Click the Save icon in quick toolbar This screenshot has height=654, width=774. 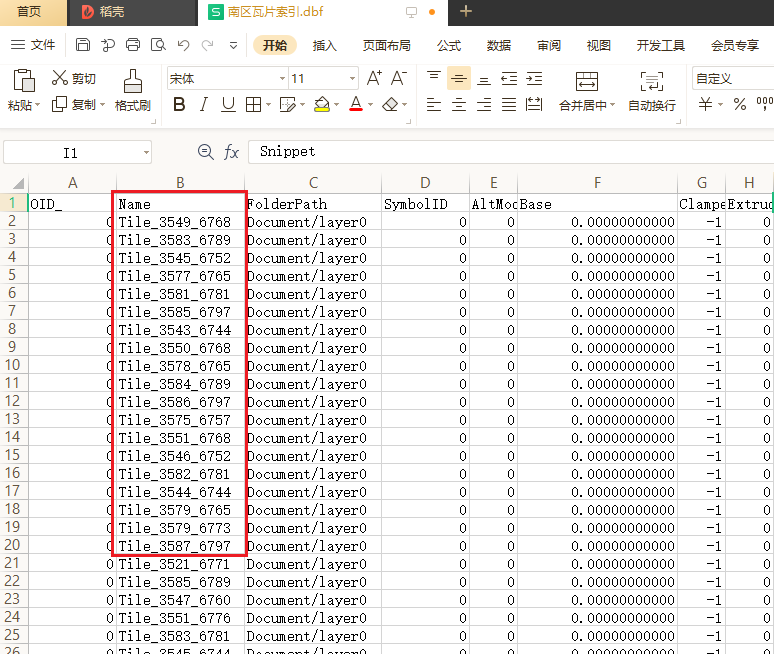coord(82,45)
